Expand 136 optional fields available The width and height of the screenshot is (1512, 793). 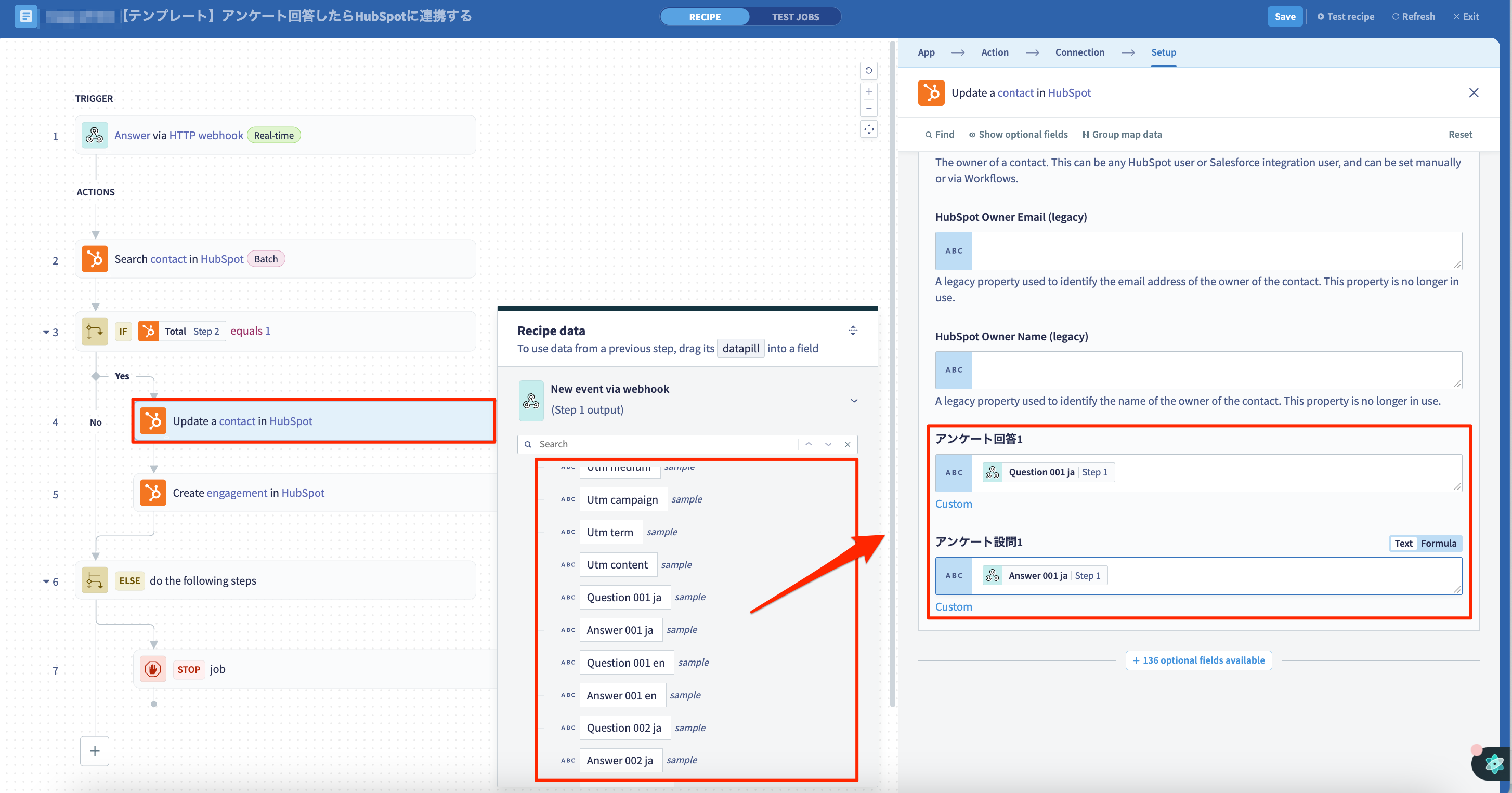click(1198, 660)
